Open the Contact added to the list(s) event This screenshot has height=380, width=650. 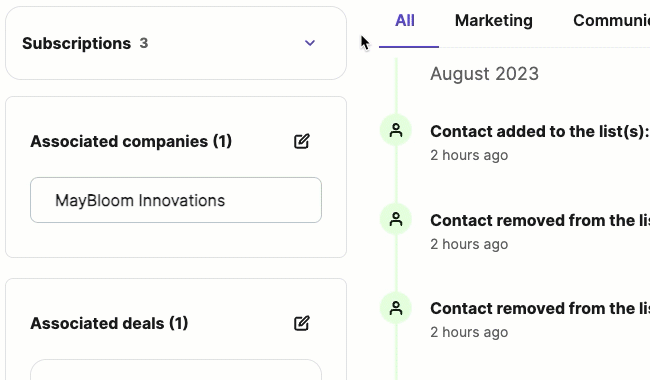540,131
